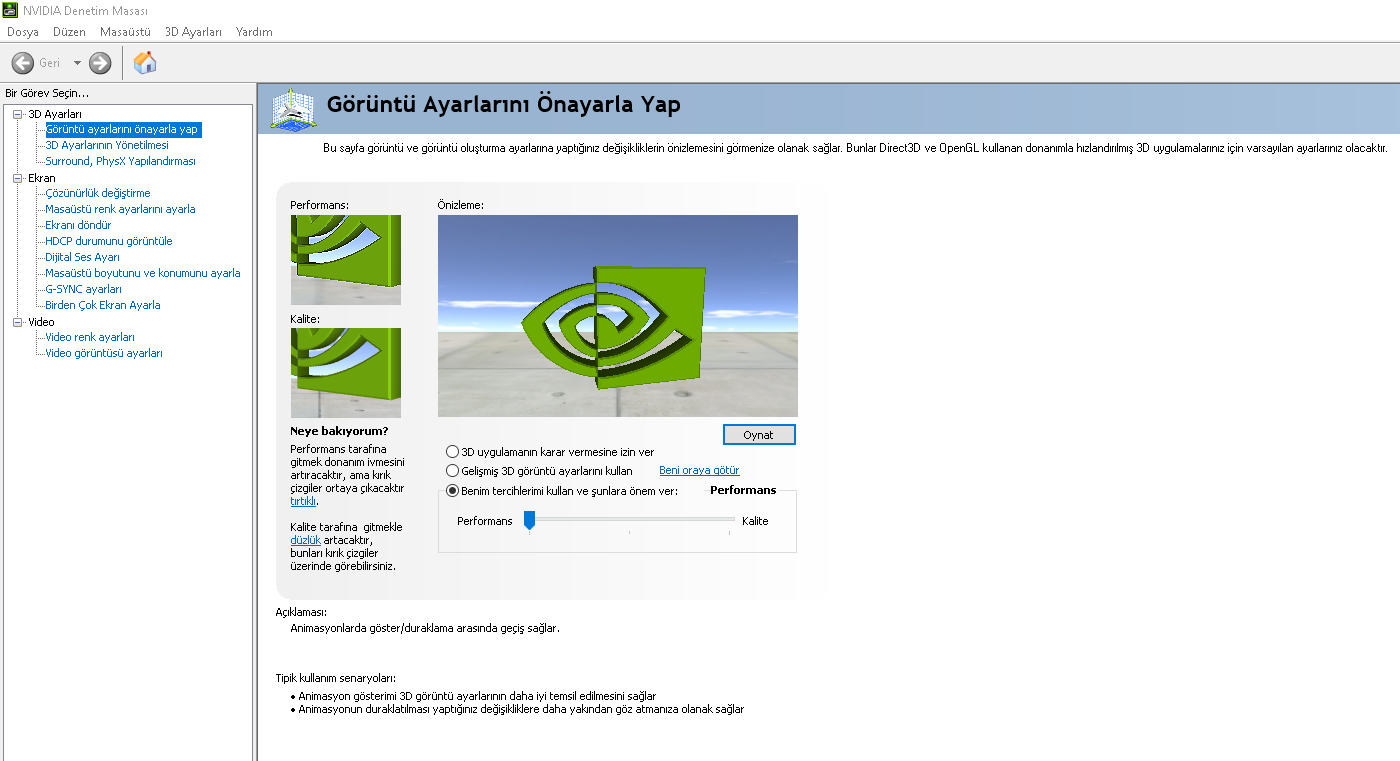Open 'Video renk ayarları' page

point(90,337)
